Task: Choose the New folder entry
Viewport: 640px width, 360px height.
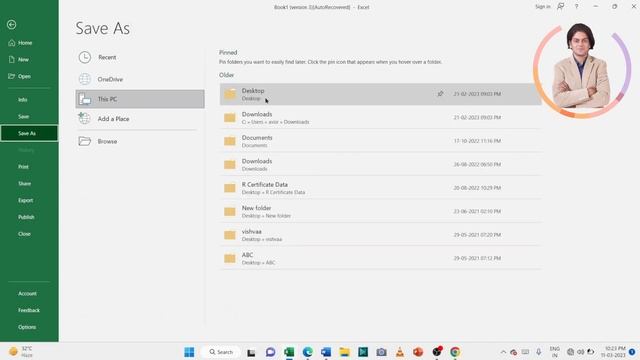Action: tap(380, 211)
